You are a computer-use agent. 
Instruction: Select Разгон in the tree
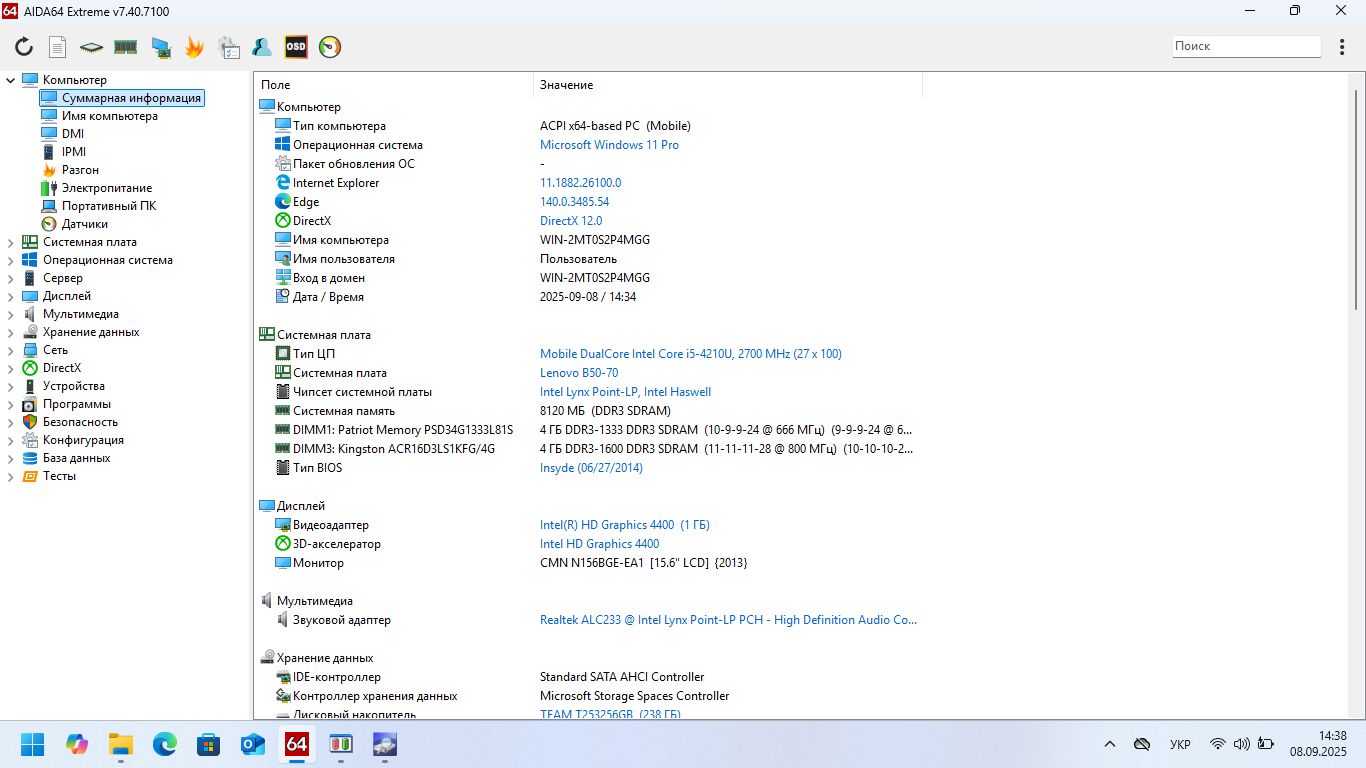[80, 170]
